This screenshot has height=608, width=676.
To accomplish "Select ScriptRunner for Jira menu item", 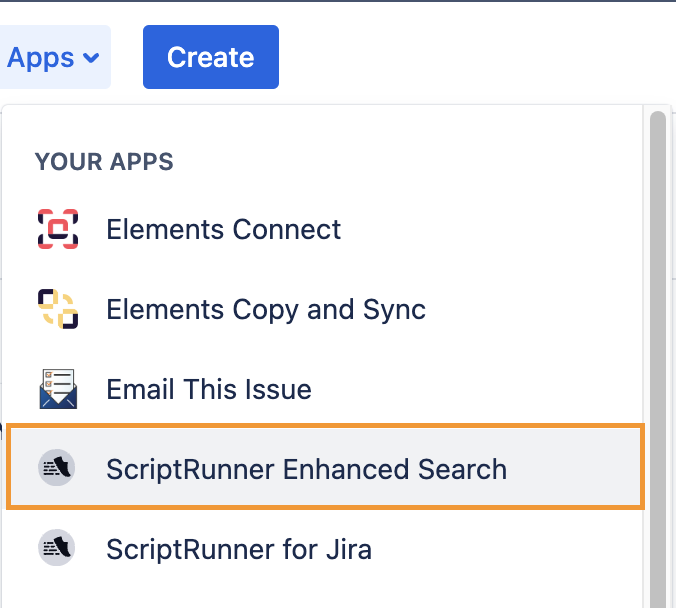I will tap(238, 548).
